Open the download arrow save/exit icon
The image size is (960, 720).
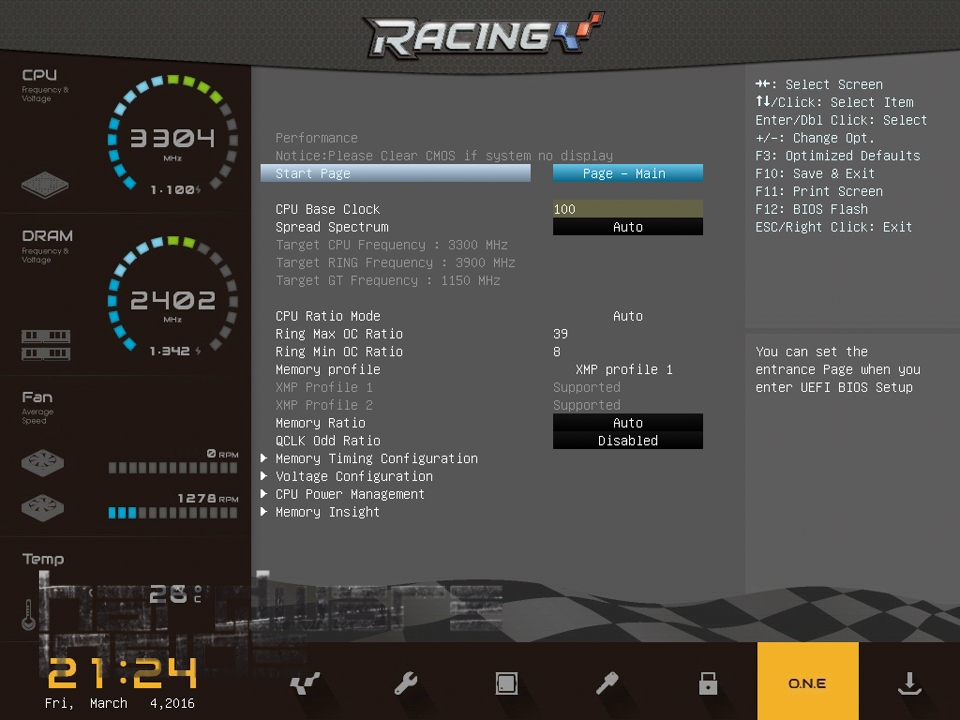[x=909, y=683]
